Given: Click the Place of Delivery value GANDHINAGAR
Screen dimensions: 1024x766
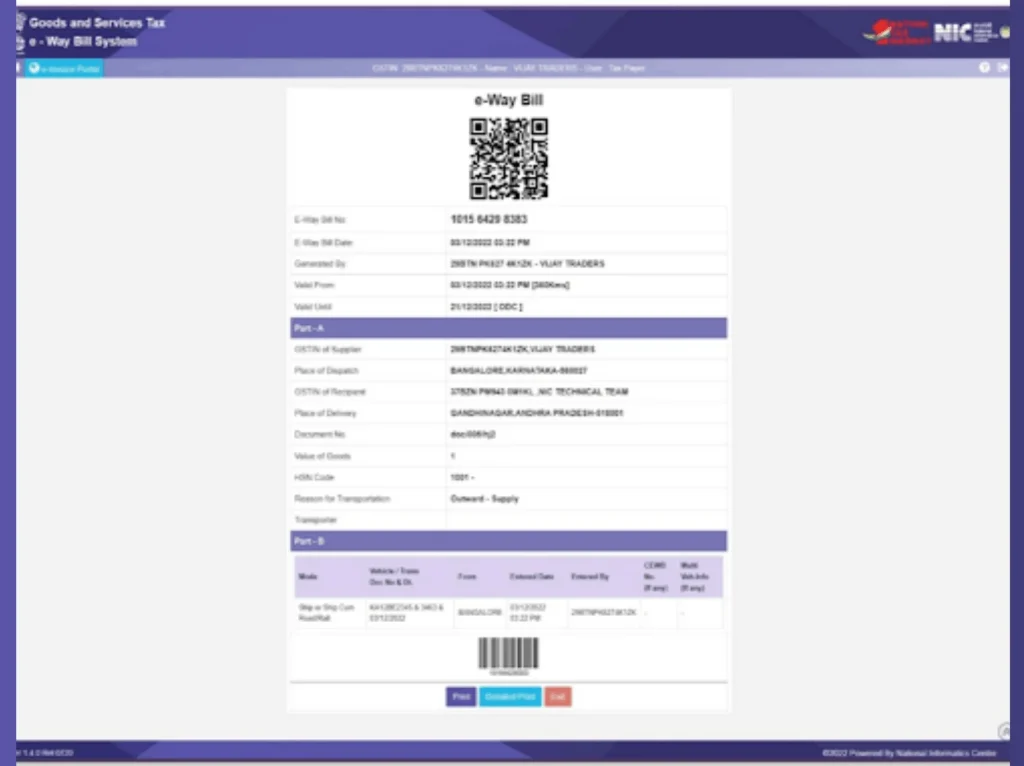Looking at the screenshot, I should tap(536, 413).
